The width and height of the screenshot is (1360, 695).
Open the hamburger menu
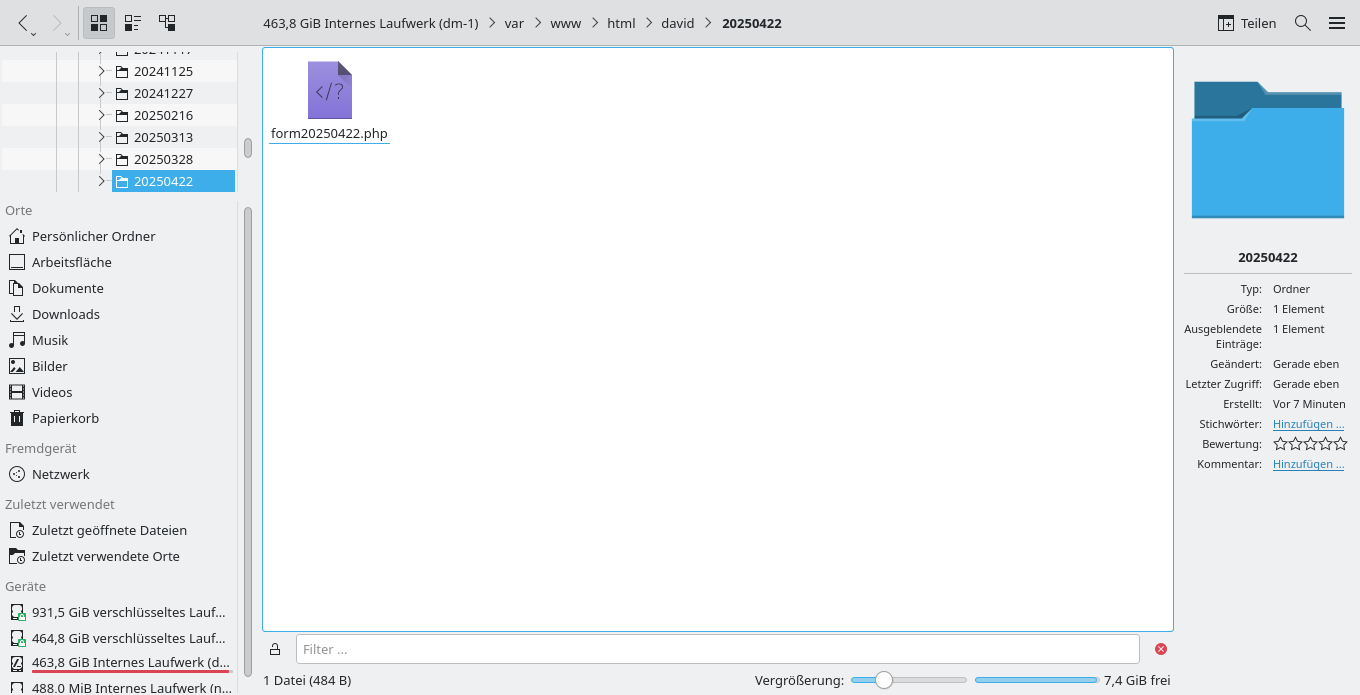click(1336, 23)
